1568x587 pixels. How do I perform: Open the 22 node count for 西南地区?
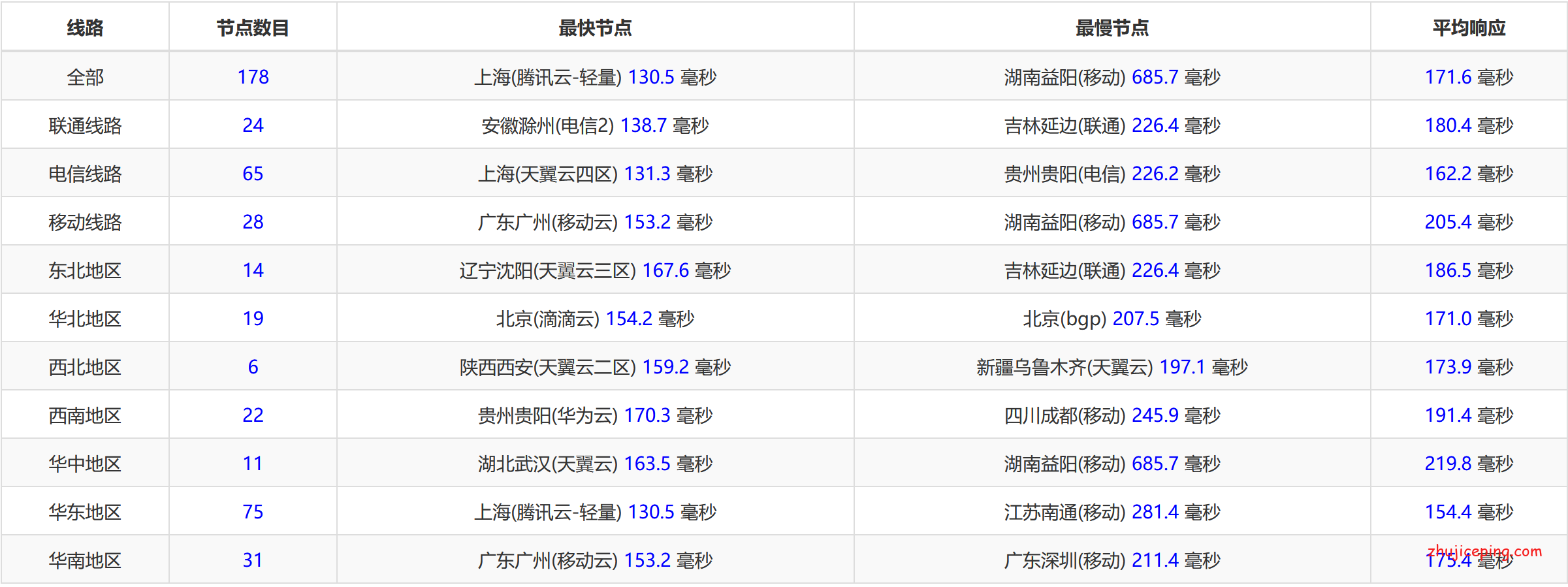pos(253,415)
